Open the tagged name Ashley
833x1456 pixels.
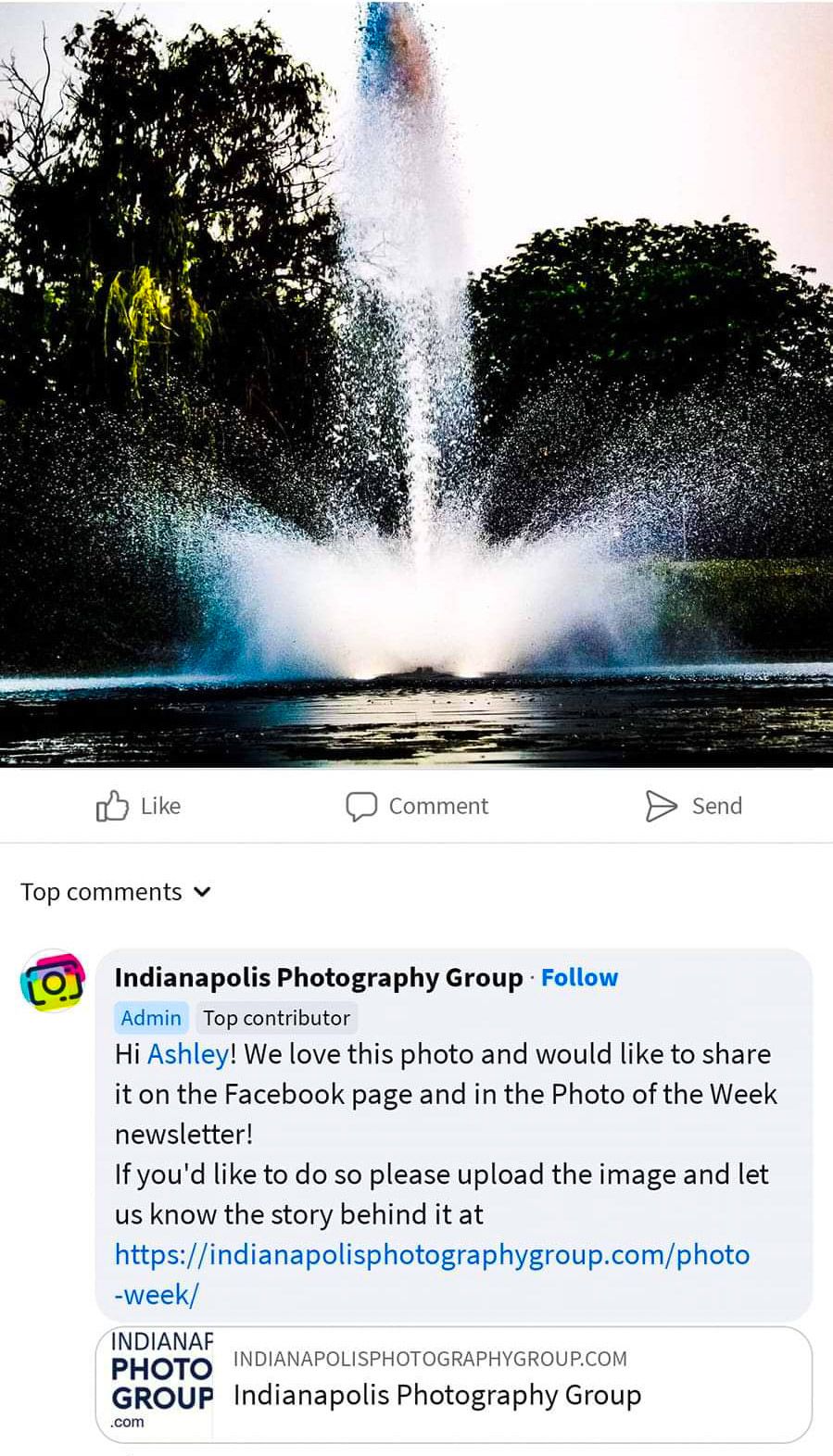click(188, 1054)
